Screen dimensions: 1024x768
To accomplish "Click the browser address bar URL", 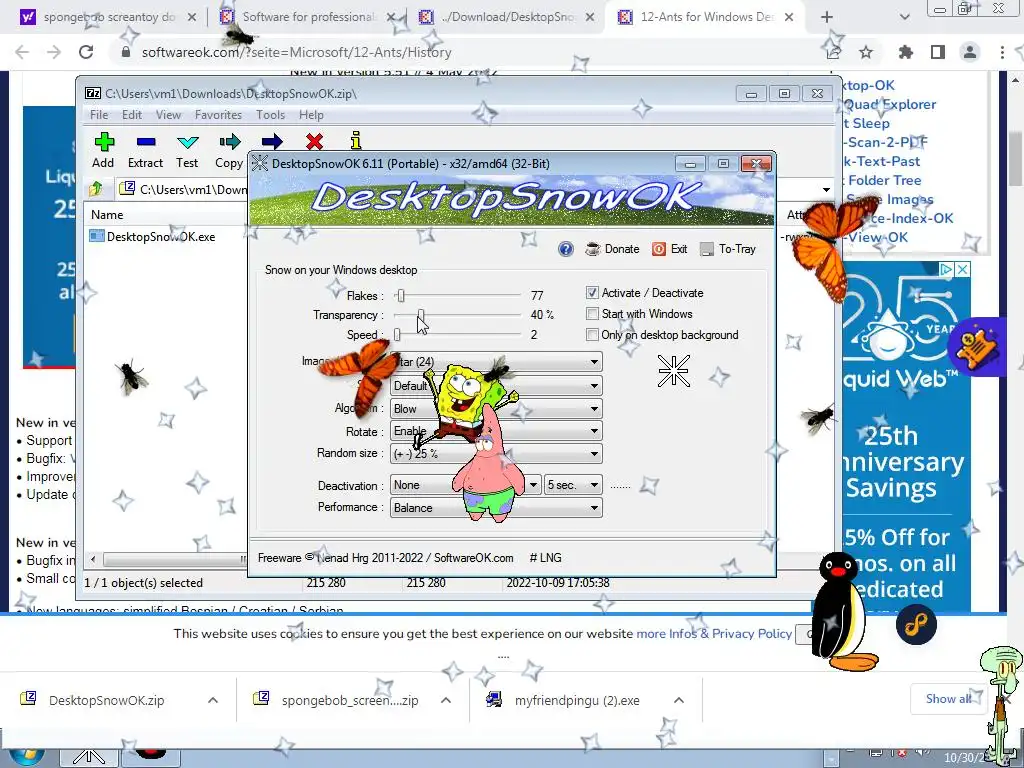I will point(296,52).
